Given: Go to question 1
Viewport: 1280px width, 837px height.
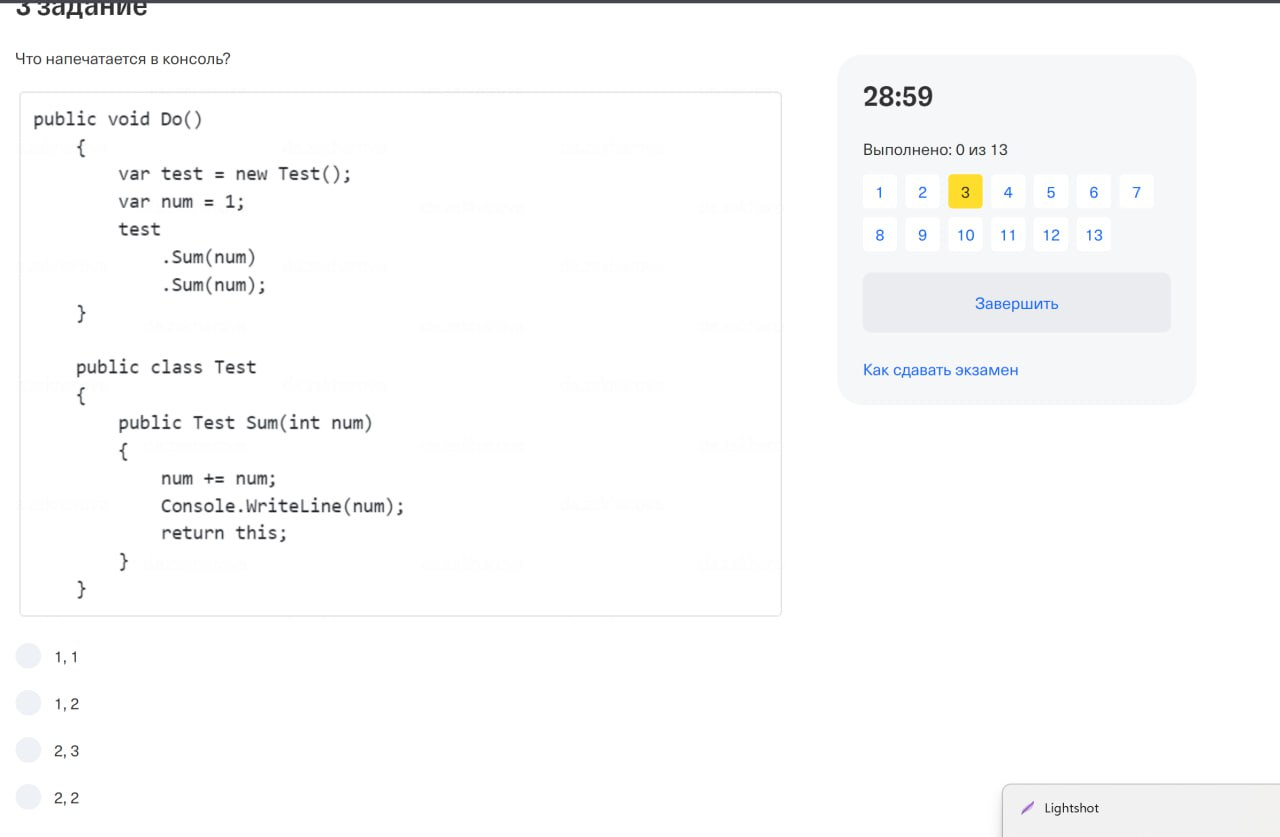Looking at the screenshot, I should click(879, 192).
